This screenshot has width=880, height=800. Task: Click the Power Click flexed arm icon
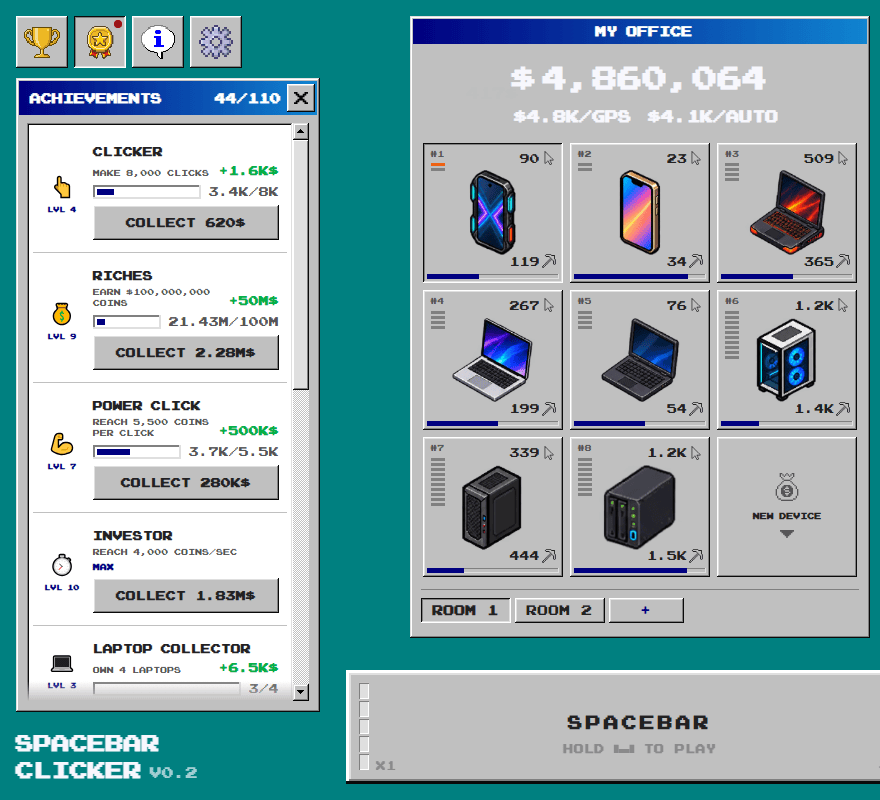click(x=62, y=444)
